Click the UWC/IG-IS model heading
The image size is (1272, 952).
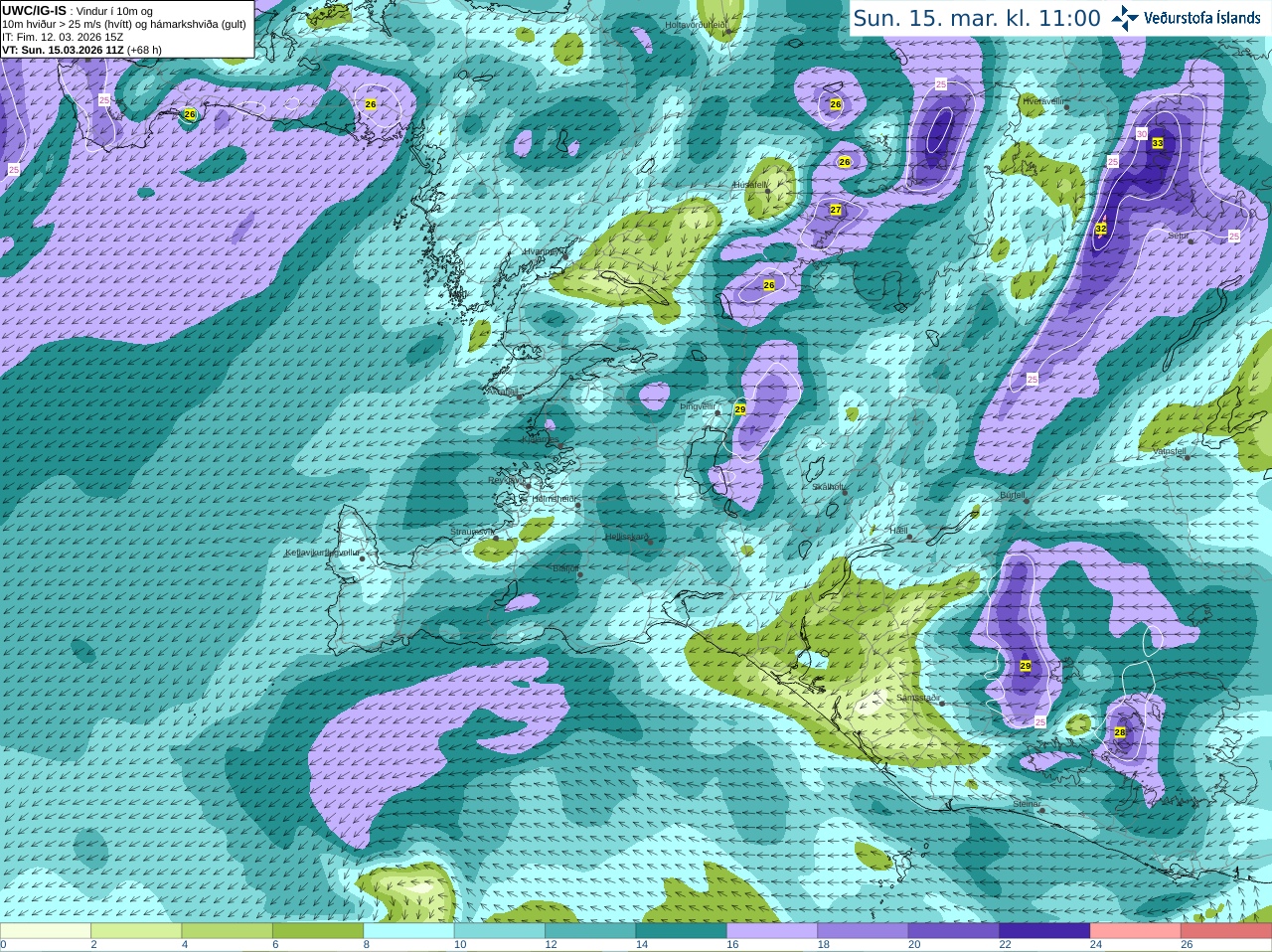(x=34, y=11)
